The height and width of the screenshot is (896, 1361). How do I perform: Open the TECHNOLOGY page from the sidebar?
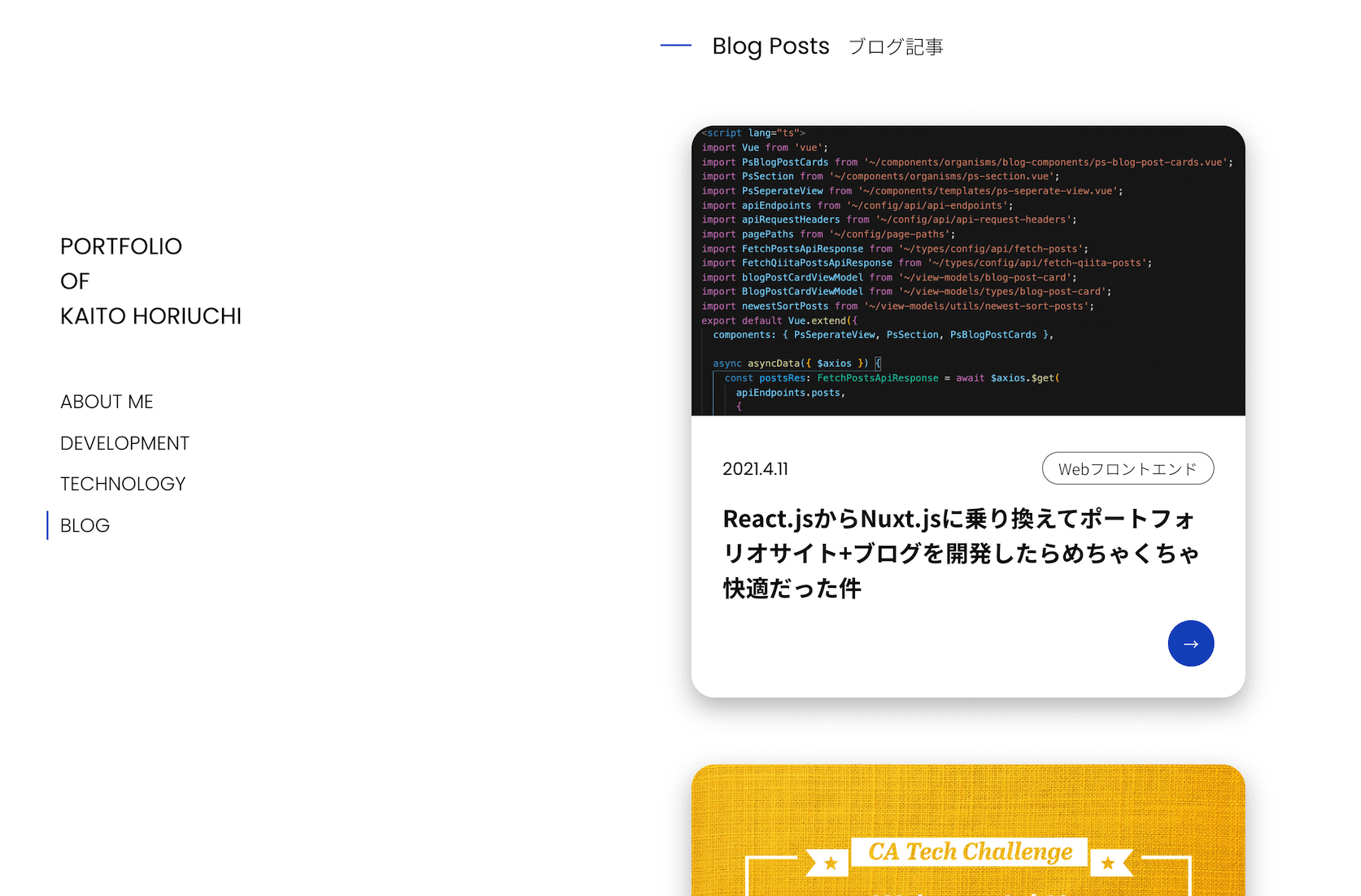[122, 483]
